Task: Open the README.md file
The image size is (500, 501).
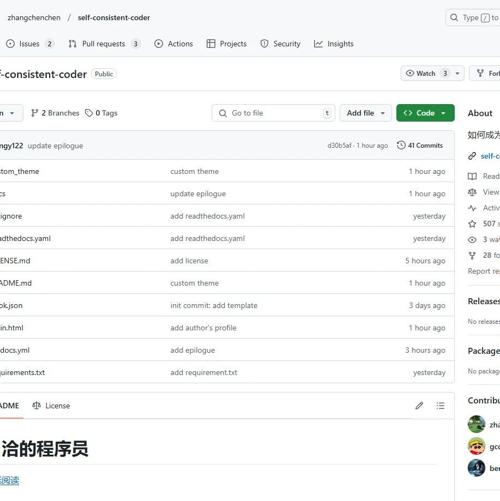Action: pos(16,283)
